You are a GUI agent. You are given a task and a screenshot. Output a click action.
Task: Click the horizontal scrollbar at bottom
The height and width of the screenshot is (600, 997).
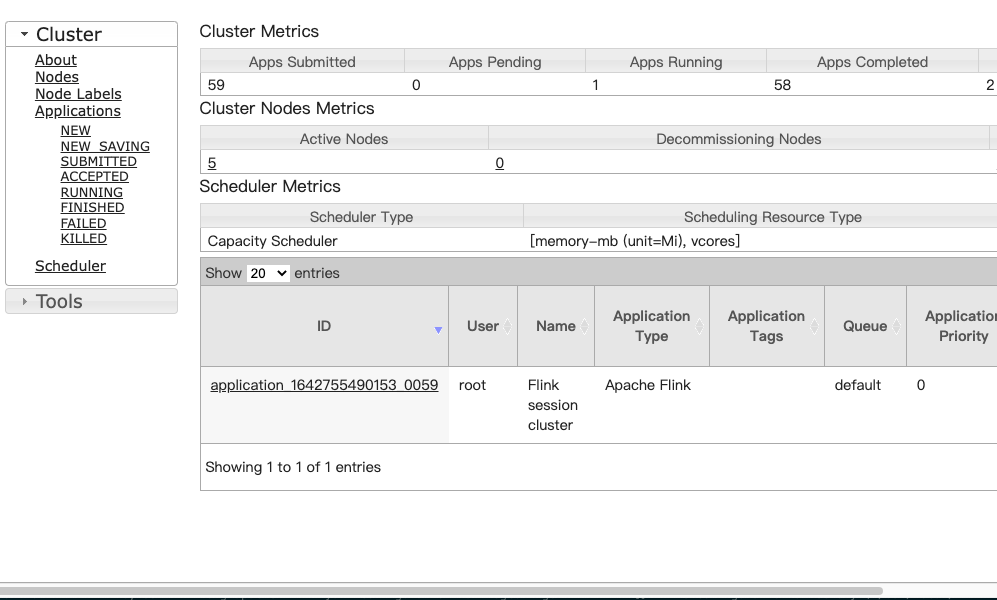[441, 591]
